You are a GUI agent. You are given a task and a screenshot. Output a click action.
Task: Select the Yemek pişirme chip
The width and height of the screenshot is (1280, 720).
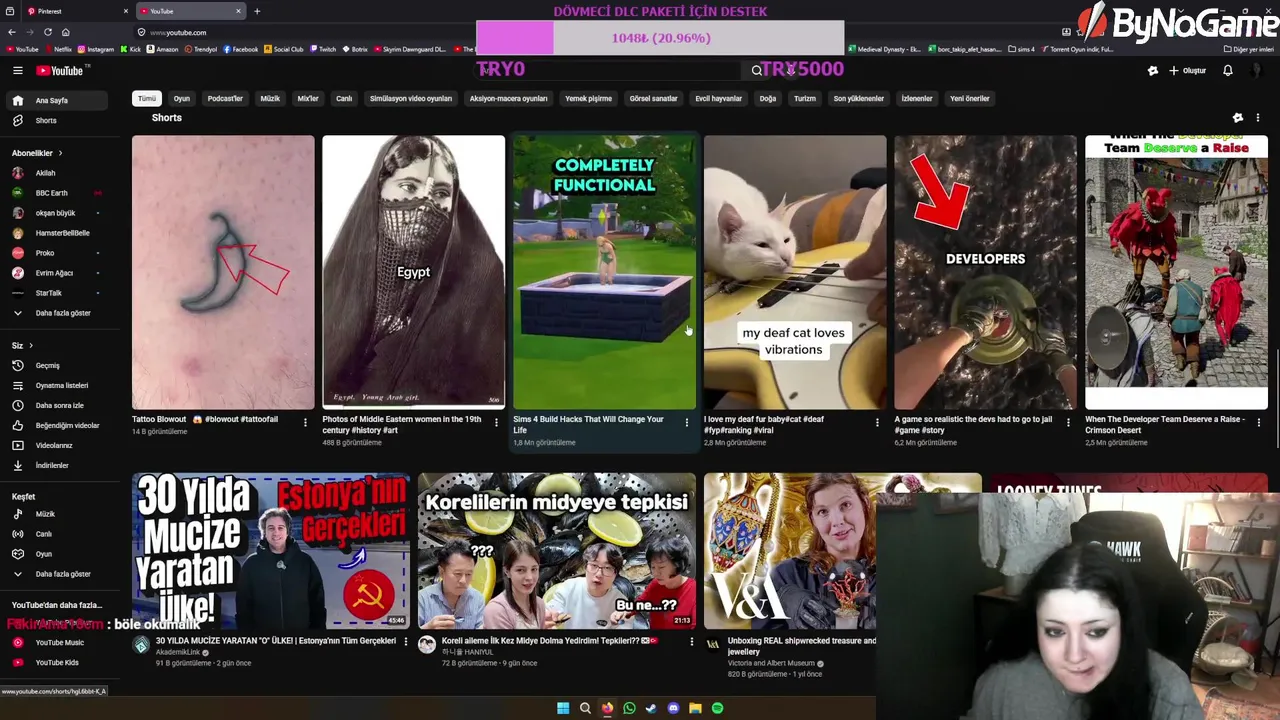[x=588, y=98]
